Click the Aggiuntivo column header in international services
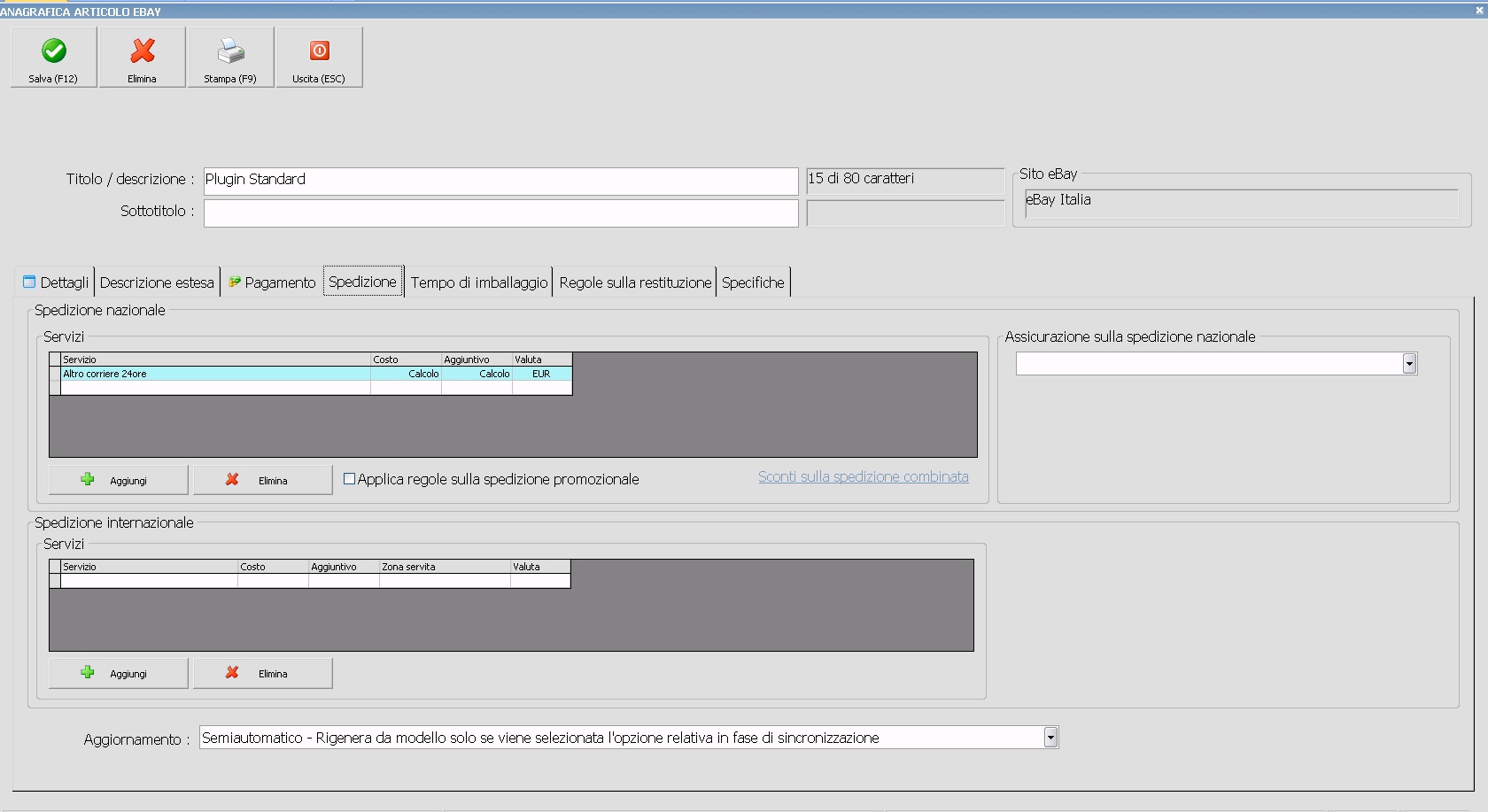 coord(344,567)
